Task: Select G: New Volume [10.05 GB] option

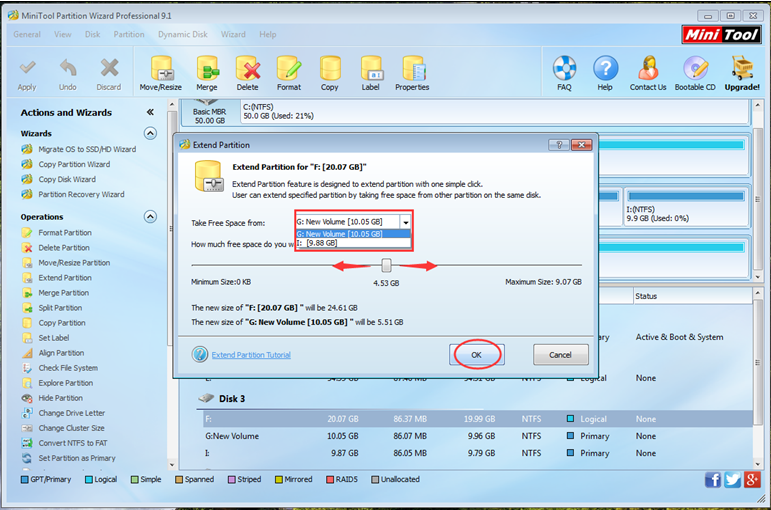Action: (x=353, y=234)
